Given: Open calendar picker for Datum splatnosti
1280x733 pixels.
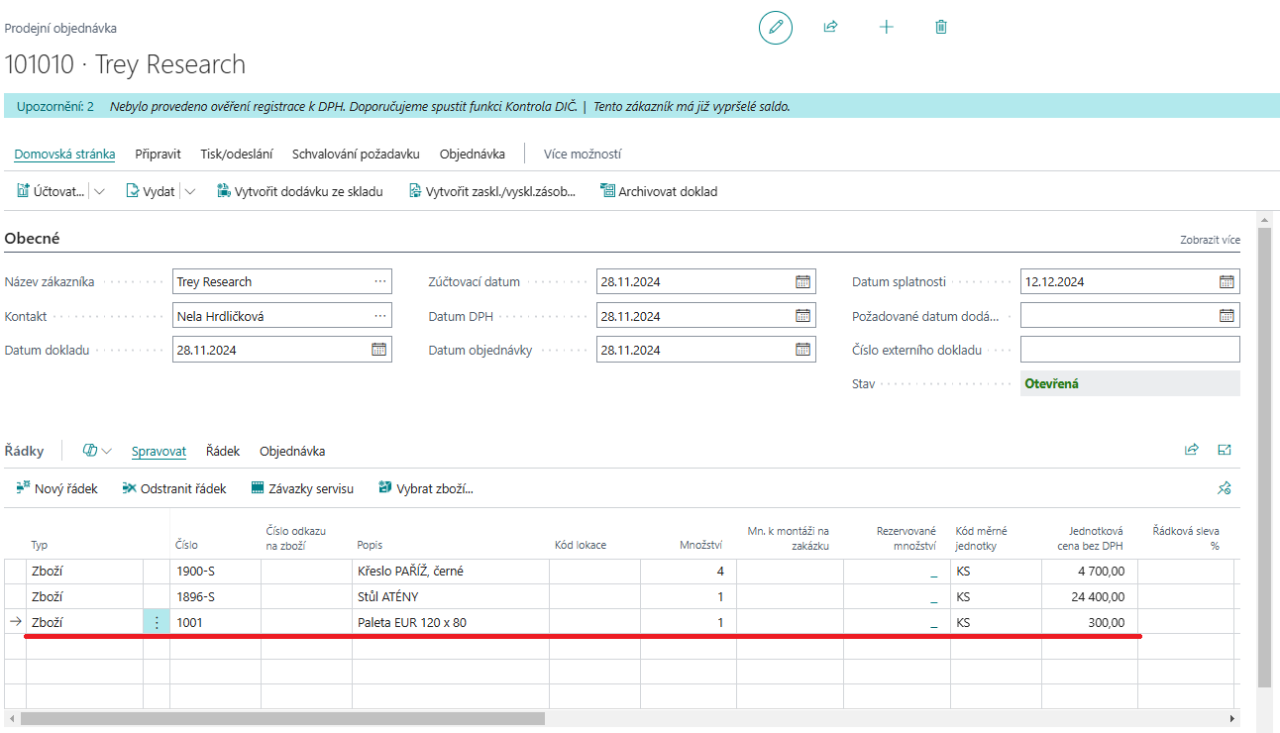Looking at the screenshot, I should point(1226,282).
